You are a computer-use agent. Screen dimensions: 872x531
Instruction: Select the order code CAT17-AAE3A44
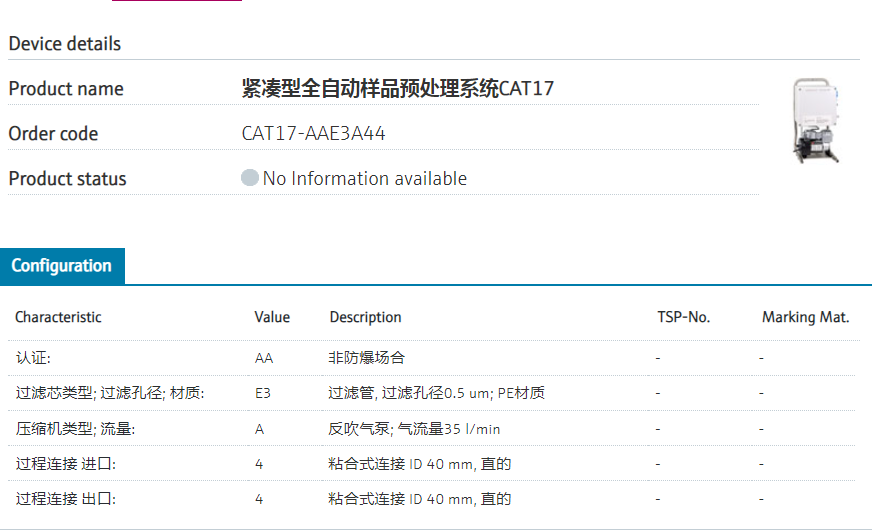tap(314, 134)
